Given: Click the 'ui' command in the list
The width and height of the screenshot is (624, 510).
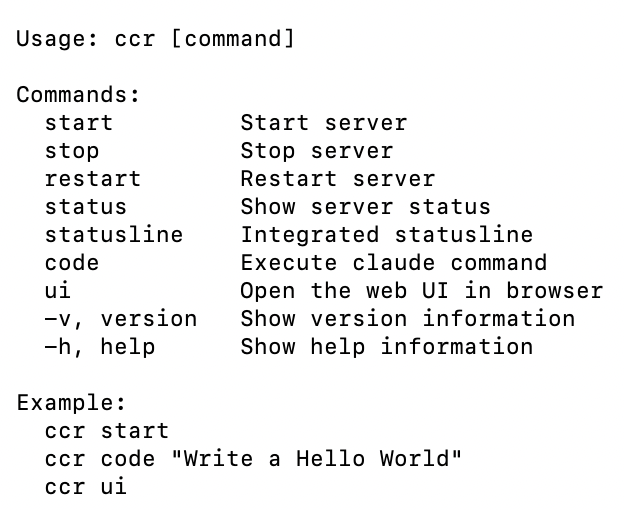Looking at the screenshot, I should coord(58,291).
